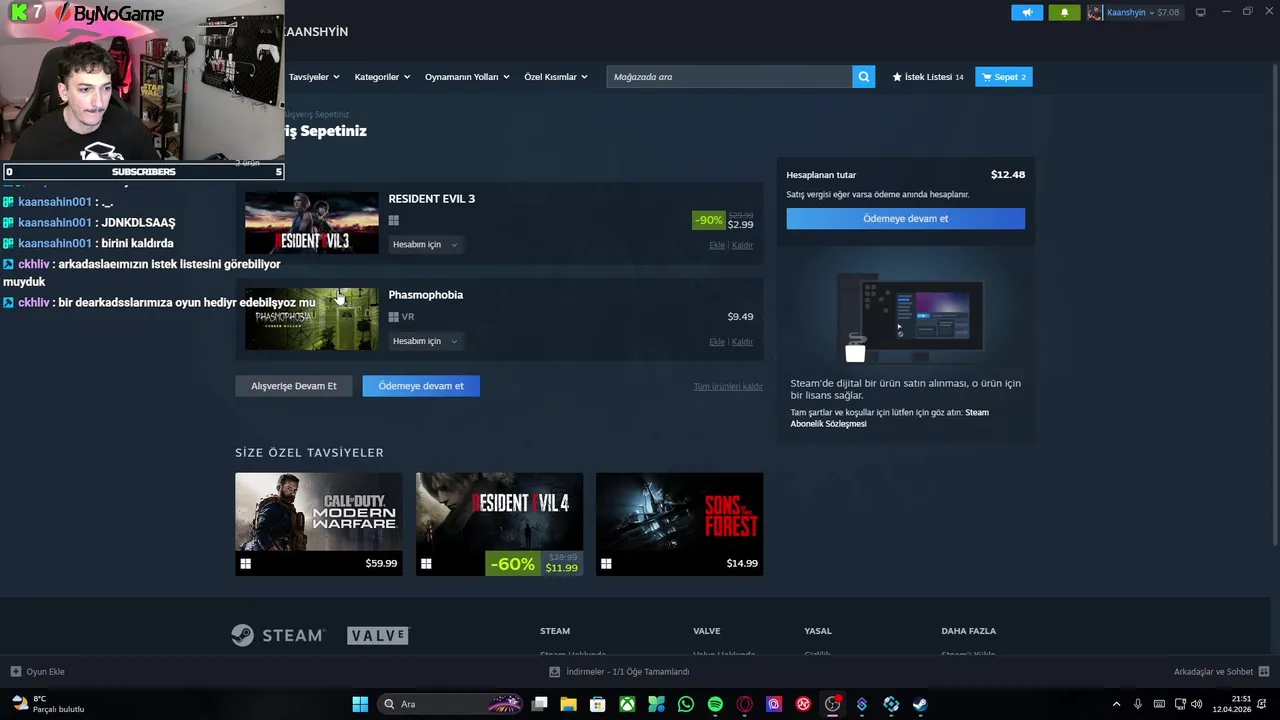The height and width of the screenshot is (720, 1280).
Task: Click Windows platform icon on Phasmophobia
Action: coord(393,317)
